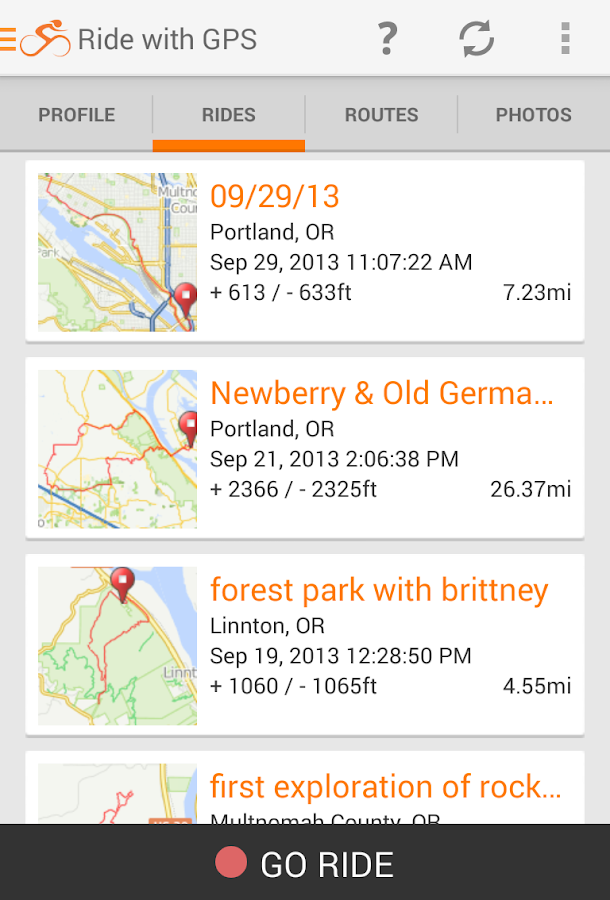Switch to the PROFILE tab

tap(76, 115)
